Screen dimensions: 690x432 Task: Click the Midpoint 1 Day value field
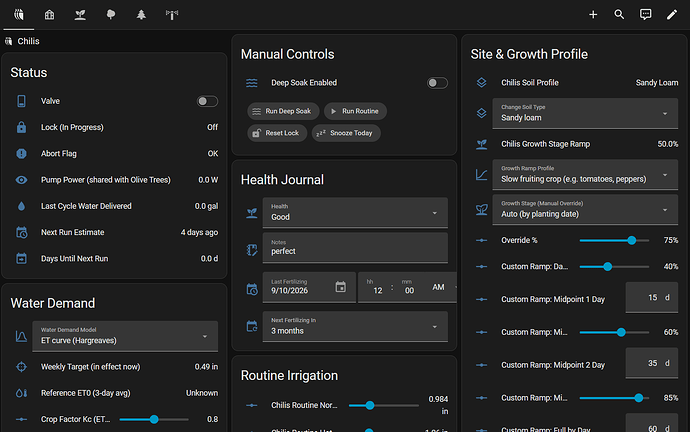(x=652, y=298)
